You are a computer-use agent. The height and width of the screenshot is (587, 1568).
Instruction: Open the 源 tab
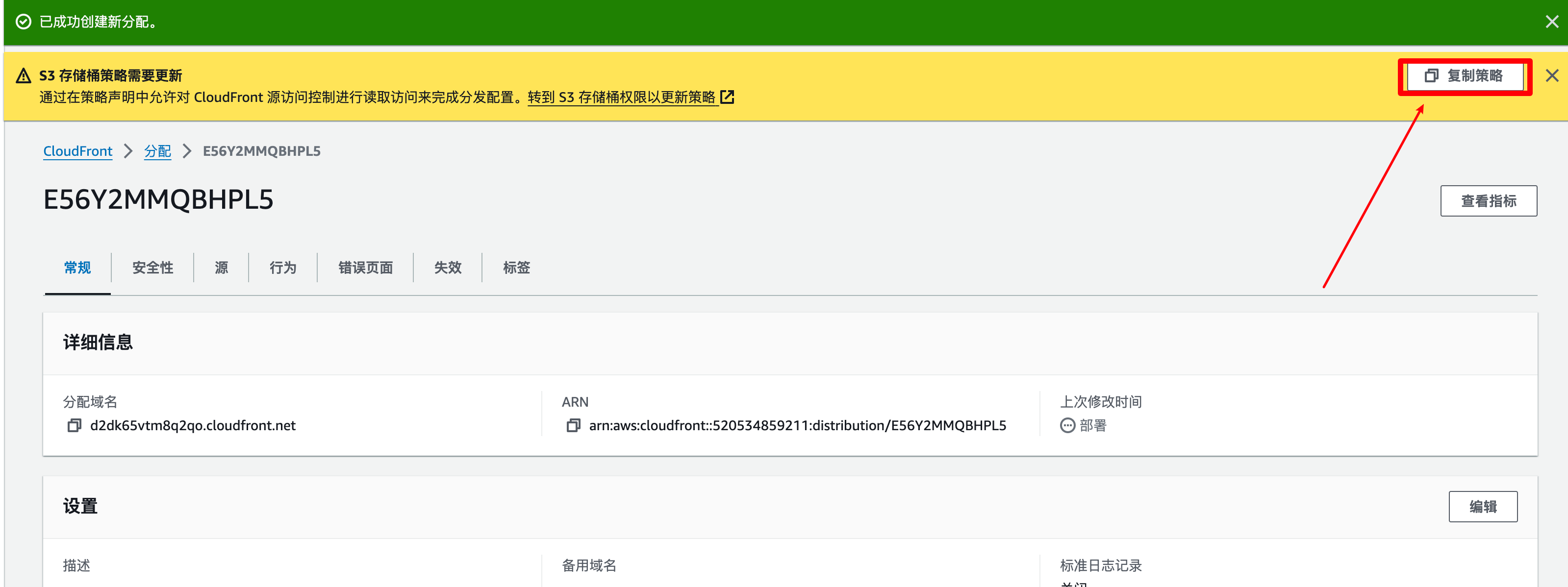tap(221, 268)
